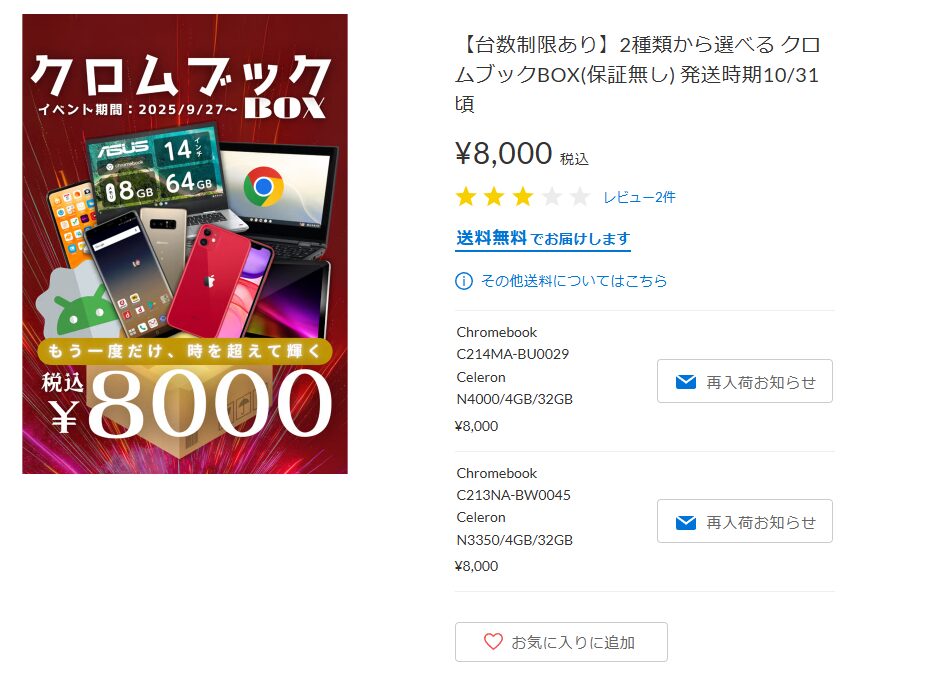Open その他送料についてはこちら shipping info link

[x=573, y=281]
